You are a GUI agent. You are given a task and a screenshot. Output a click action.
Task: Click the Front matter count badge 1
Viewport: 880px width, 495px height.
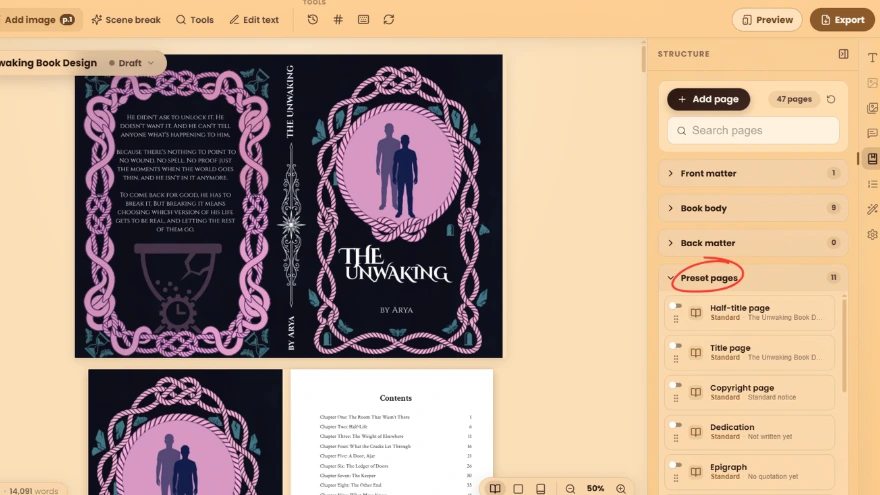pyautogui.click(x=833, y=173)
